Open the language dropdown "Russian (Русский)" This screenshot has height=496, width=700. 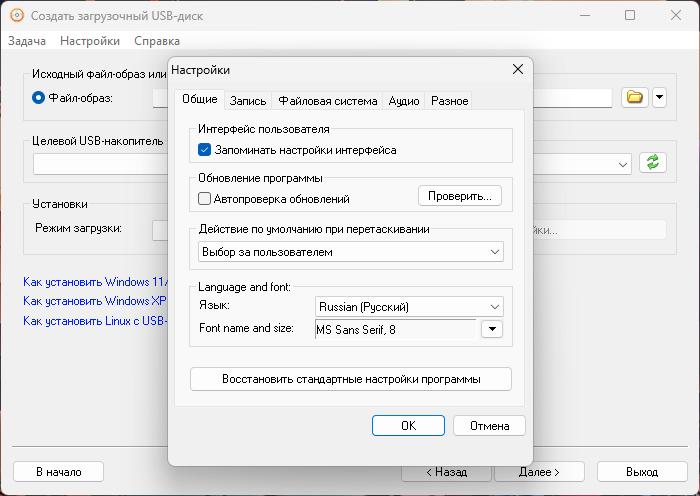tap(409, 307)
